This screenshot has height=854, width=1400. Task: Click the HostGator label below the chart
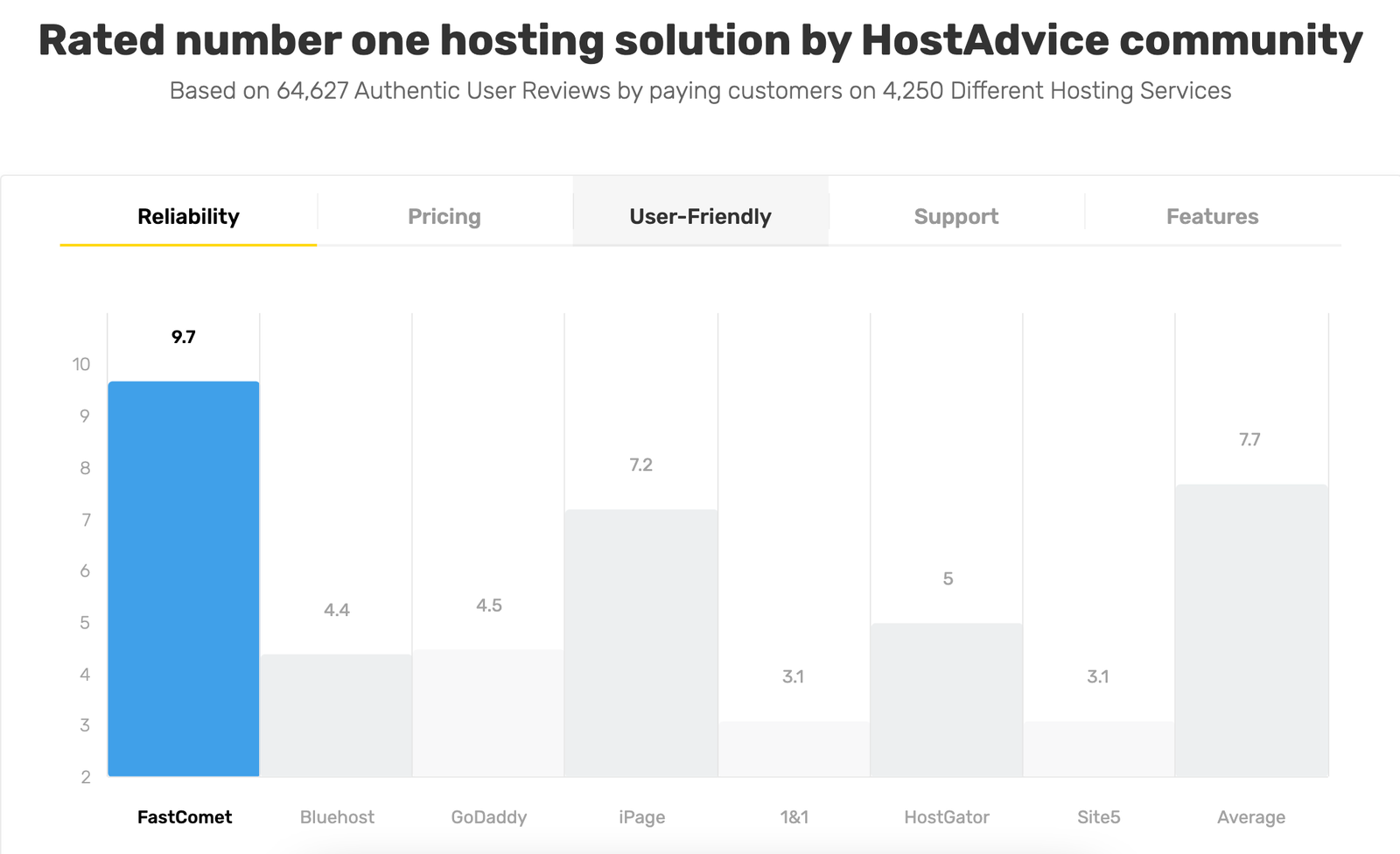click(946, 817)
